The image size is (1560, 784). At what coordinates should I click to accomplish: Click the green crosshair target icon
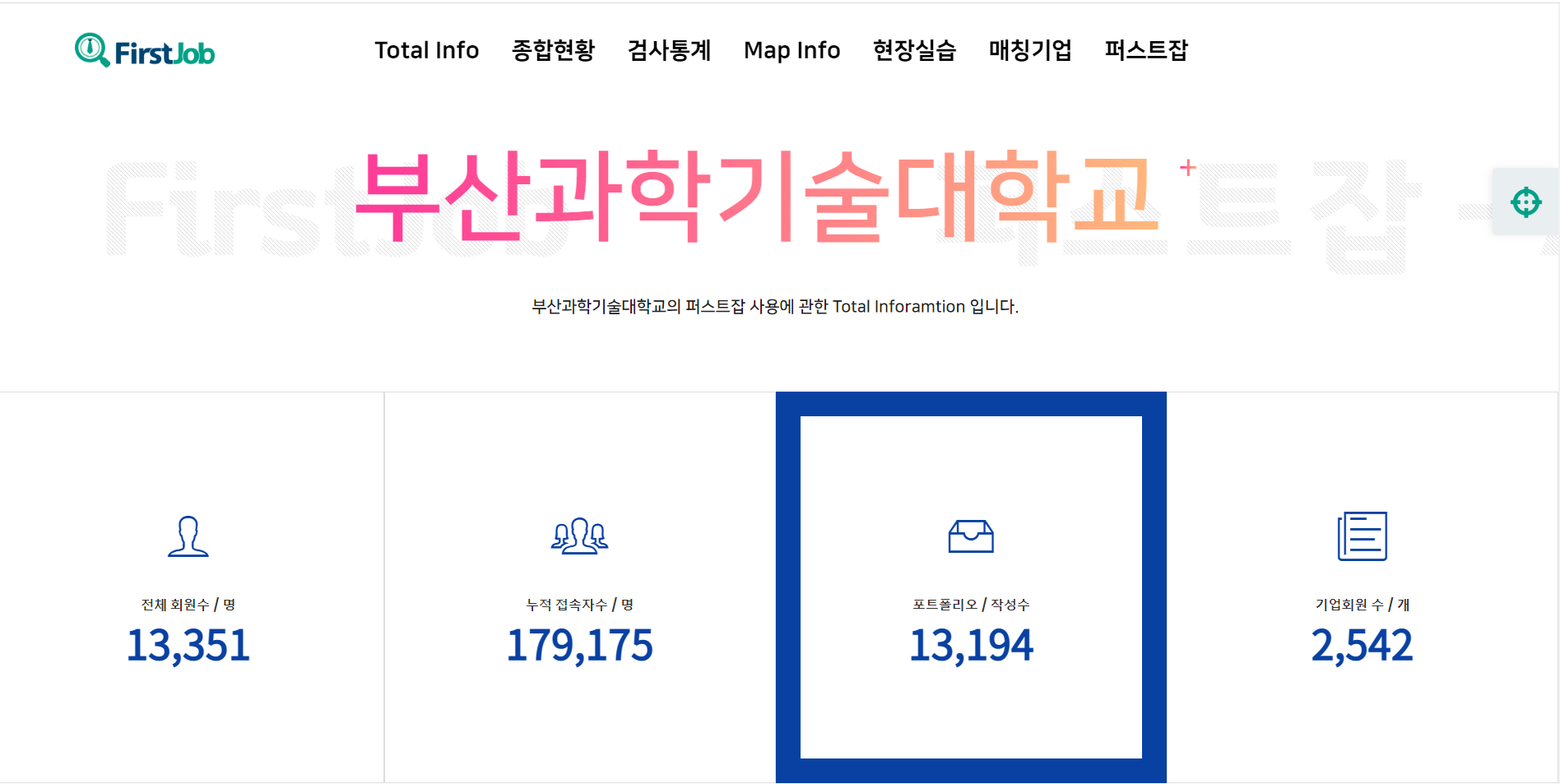tap(1525, 202)
